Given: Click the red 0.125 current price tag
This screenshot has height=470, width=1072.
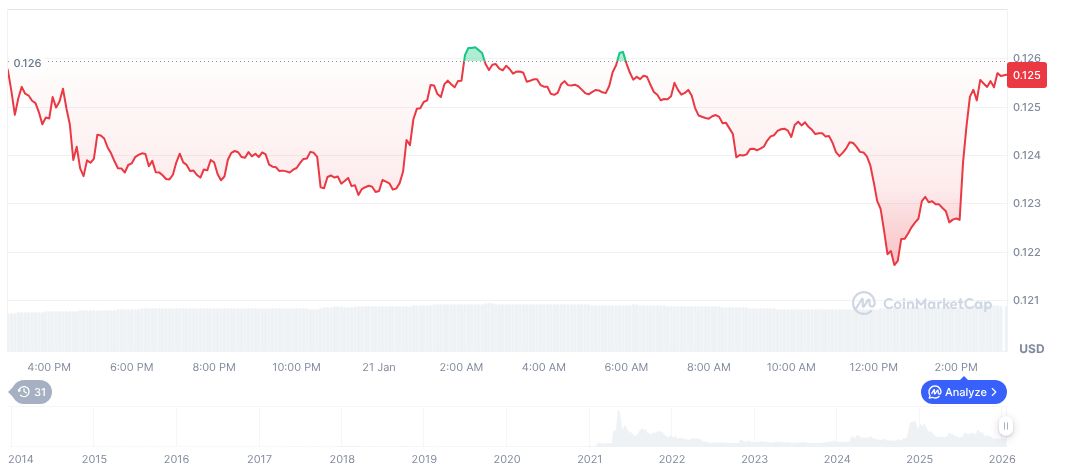Looking at the screenshot, I should click(1027, 75).
